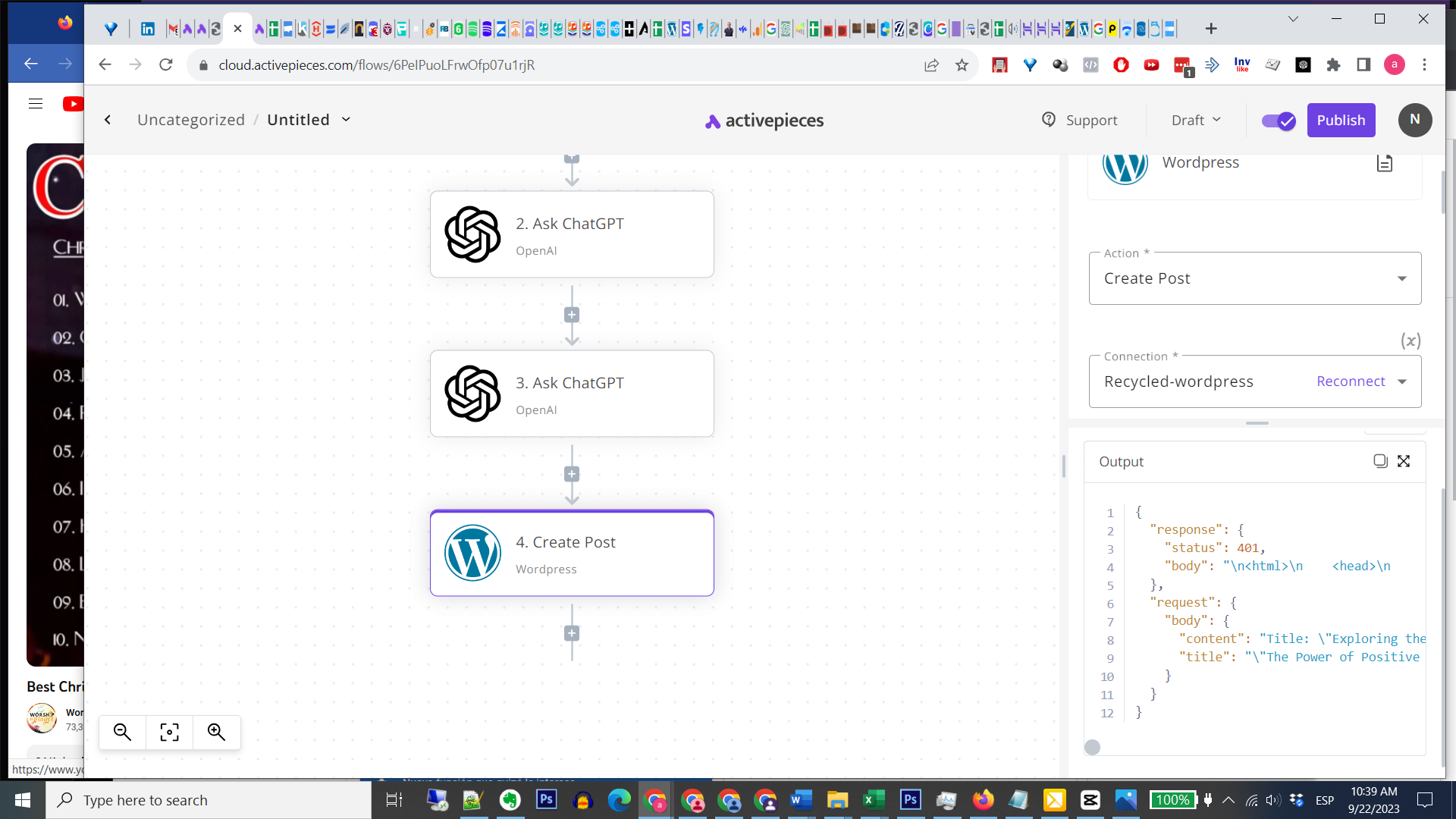Share this page from address bar
The image size is (1456, 819).
click(931, 65)
